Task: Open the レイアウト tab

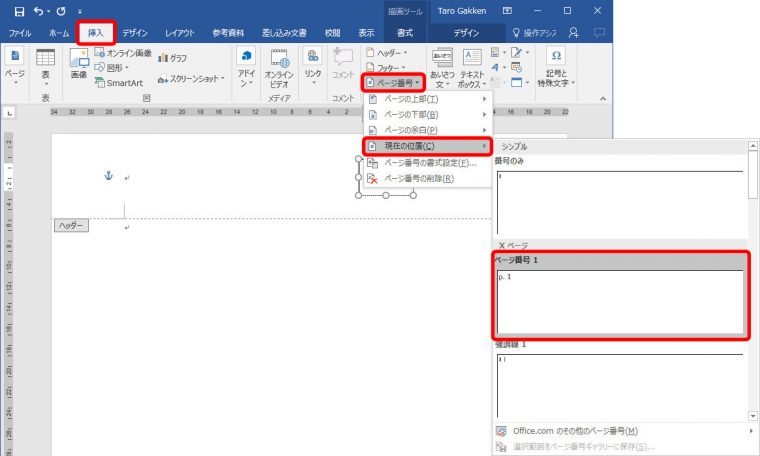Action: point(179,33)
